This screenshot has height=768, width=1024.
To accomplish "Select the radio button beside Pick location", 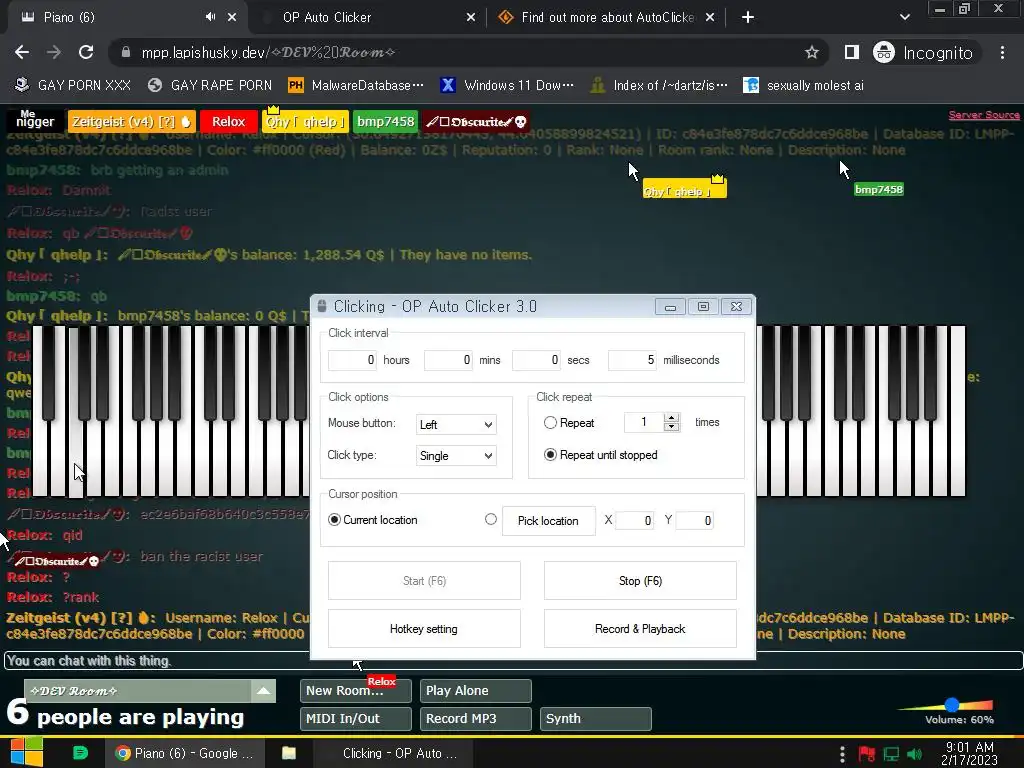I will [x=490, y=519].
